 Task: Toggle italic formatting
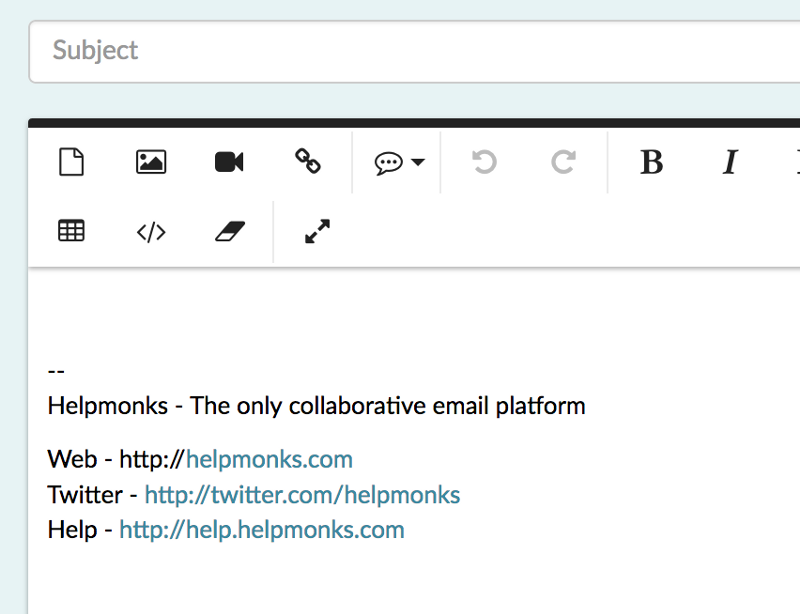731,162
